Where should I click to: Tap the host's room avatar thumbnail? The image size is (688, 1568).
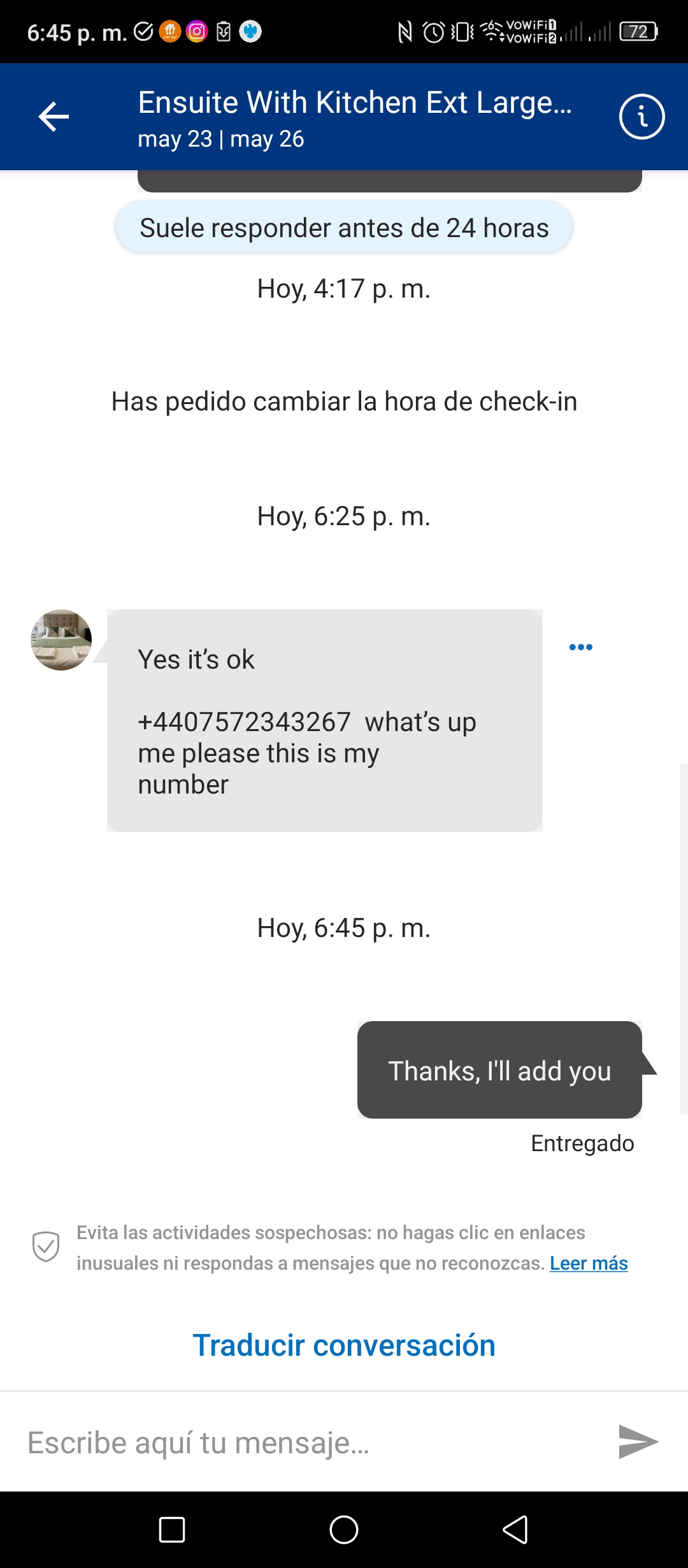pyautogui.click(x=61, y=639)
